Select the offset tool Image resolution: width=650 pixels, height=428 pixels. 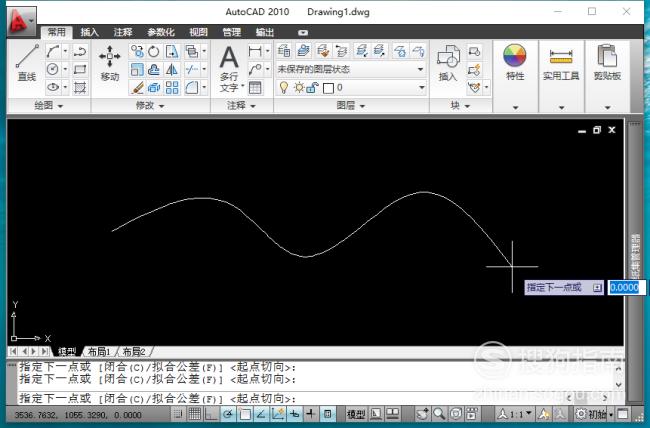coord(154,69)
